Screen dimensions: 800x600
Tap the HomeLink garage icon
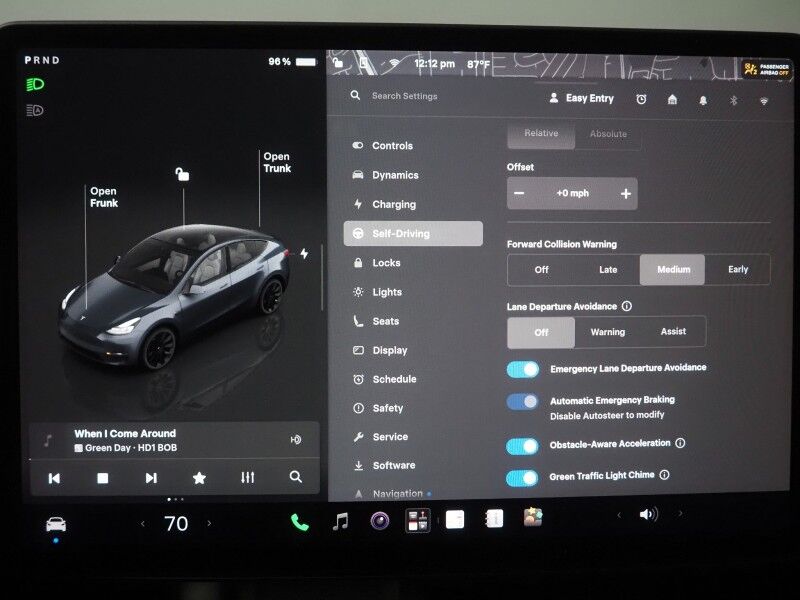[672, 99]
